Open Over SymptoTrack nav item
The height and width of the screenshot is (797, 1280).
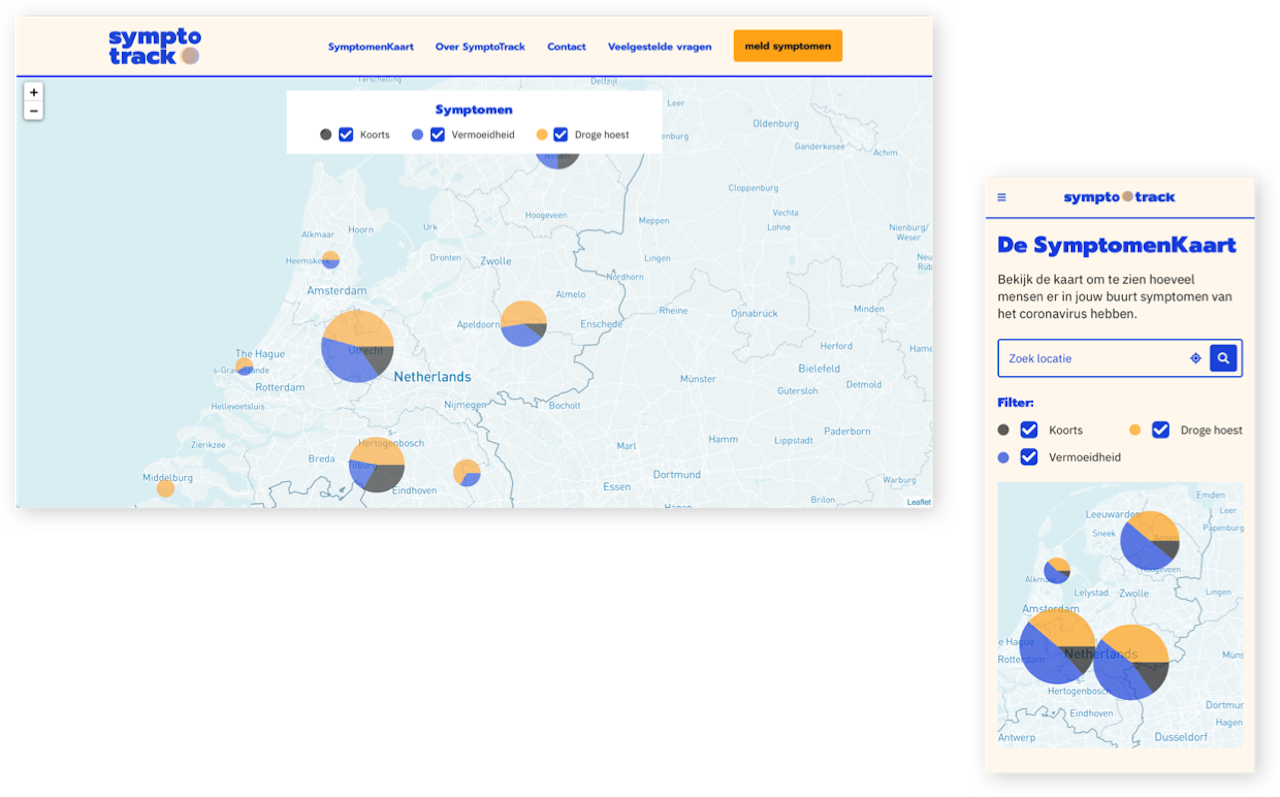(480, 47)
